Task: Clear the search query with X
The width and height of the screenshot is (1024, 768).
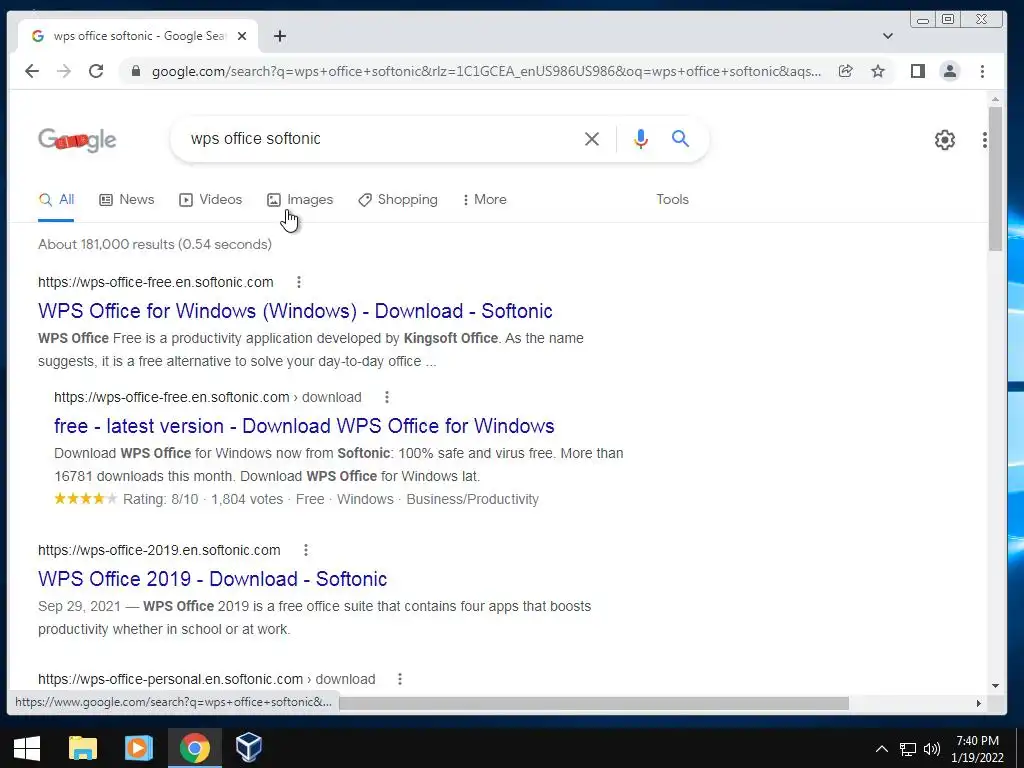Action: 592,138
